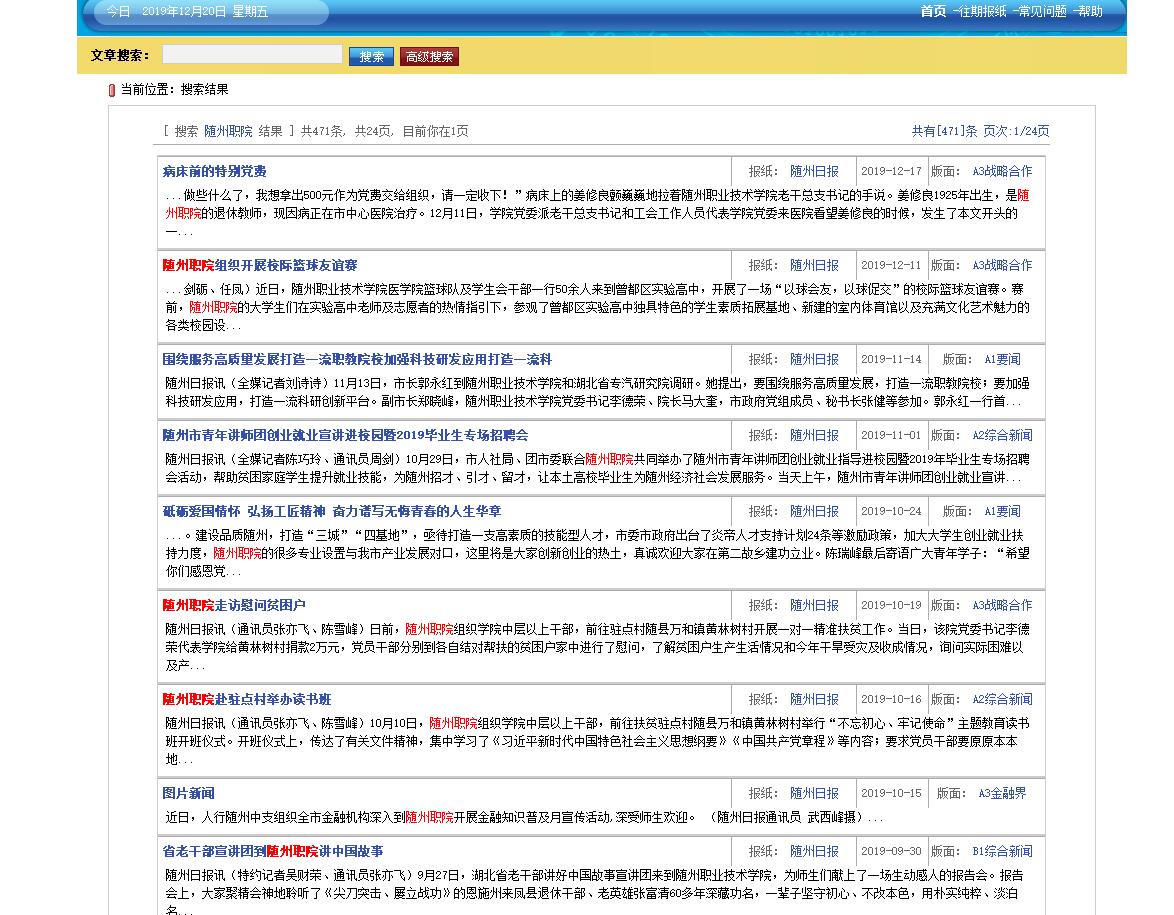Open 往期报纸 in top navigation

(981, 12)
